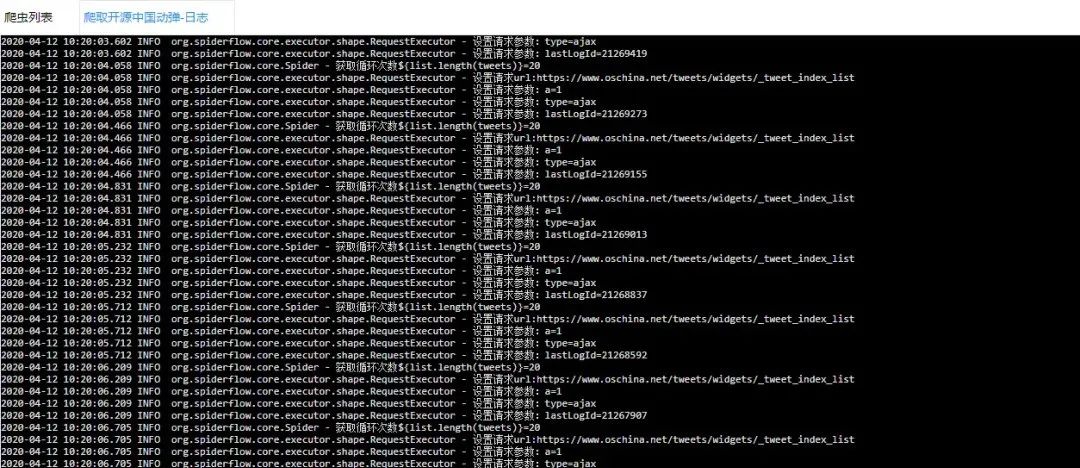Viewport: 1080px width, 468px height.
Task: Click the oschina URL in the 10:20:04.466 log line
Action: (696, 138)
